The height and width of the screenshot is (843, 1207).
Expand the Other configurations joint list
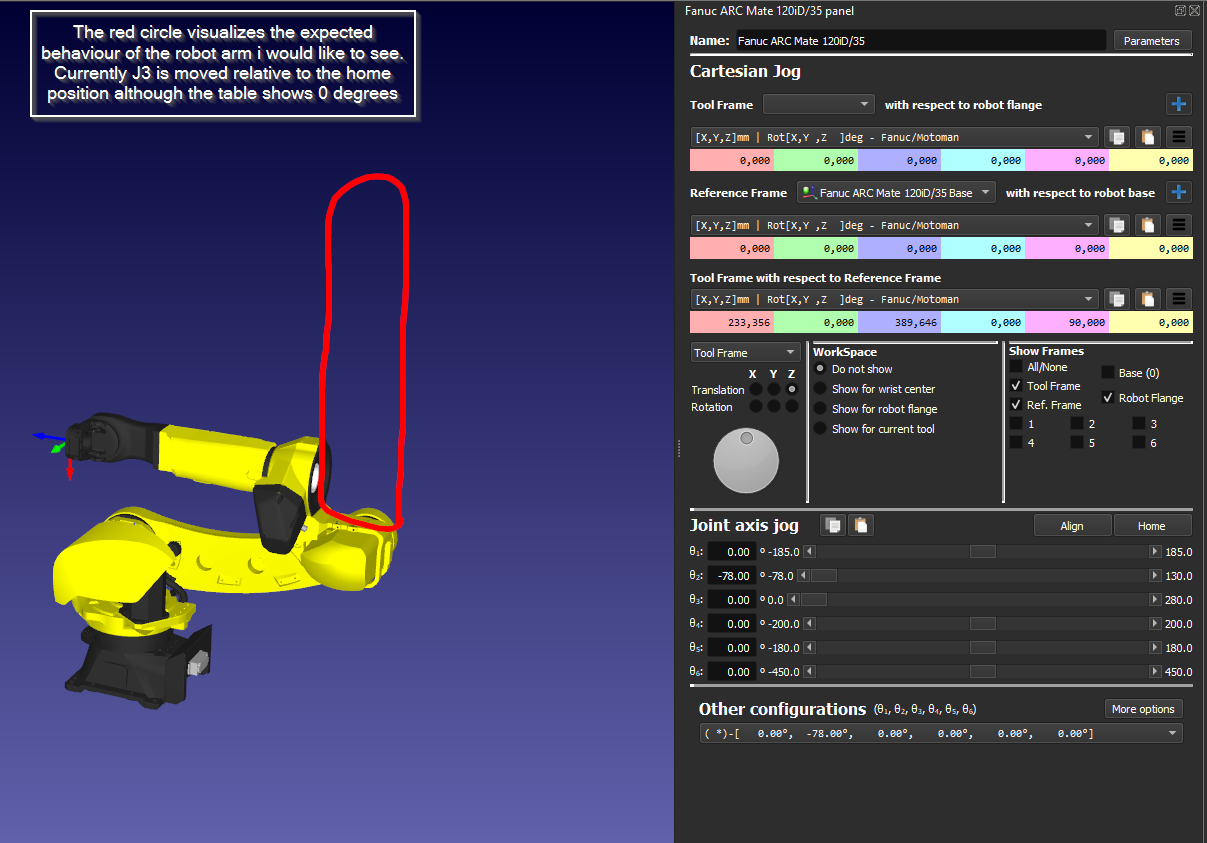click(1172, 734)
